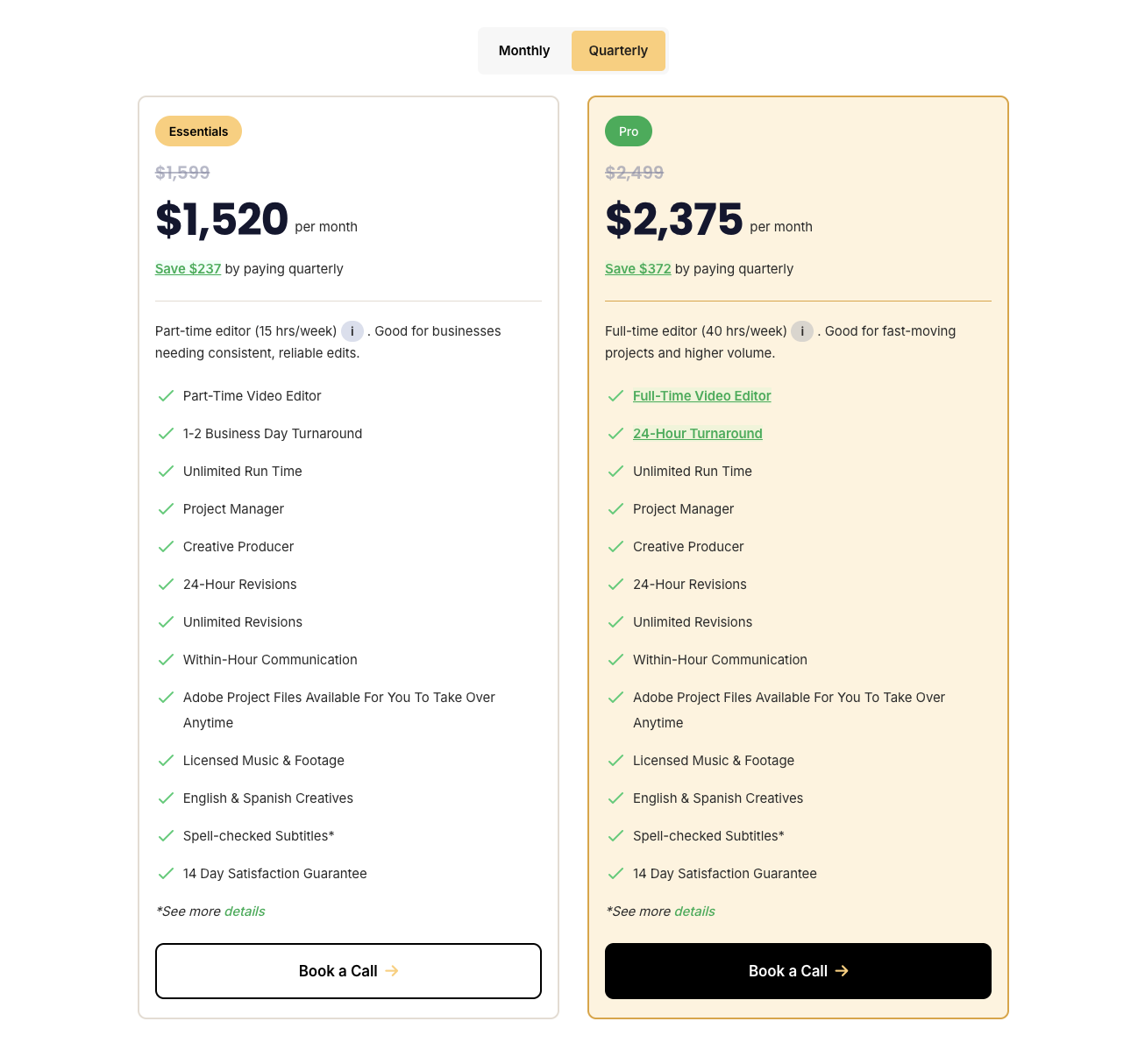Screen dimensions: 1138x1064
Task: Click the Essentials plan info icon
Action: [x=352, y=331]
